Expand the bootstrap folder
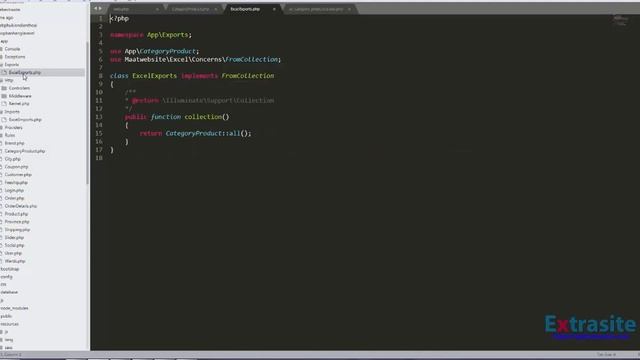 click(10, 269)
